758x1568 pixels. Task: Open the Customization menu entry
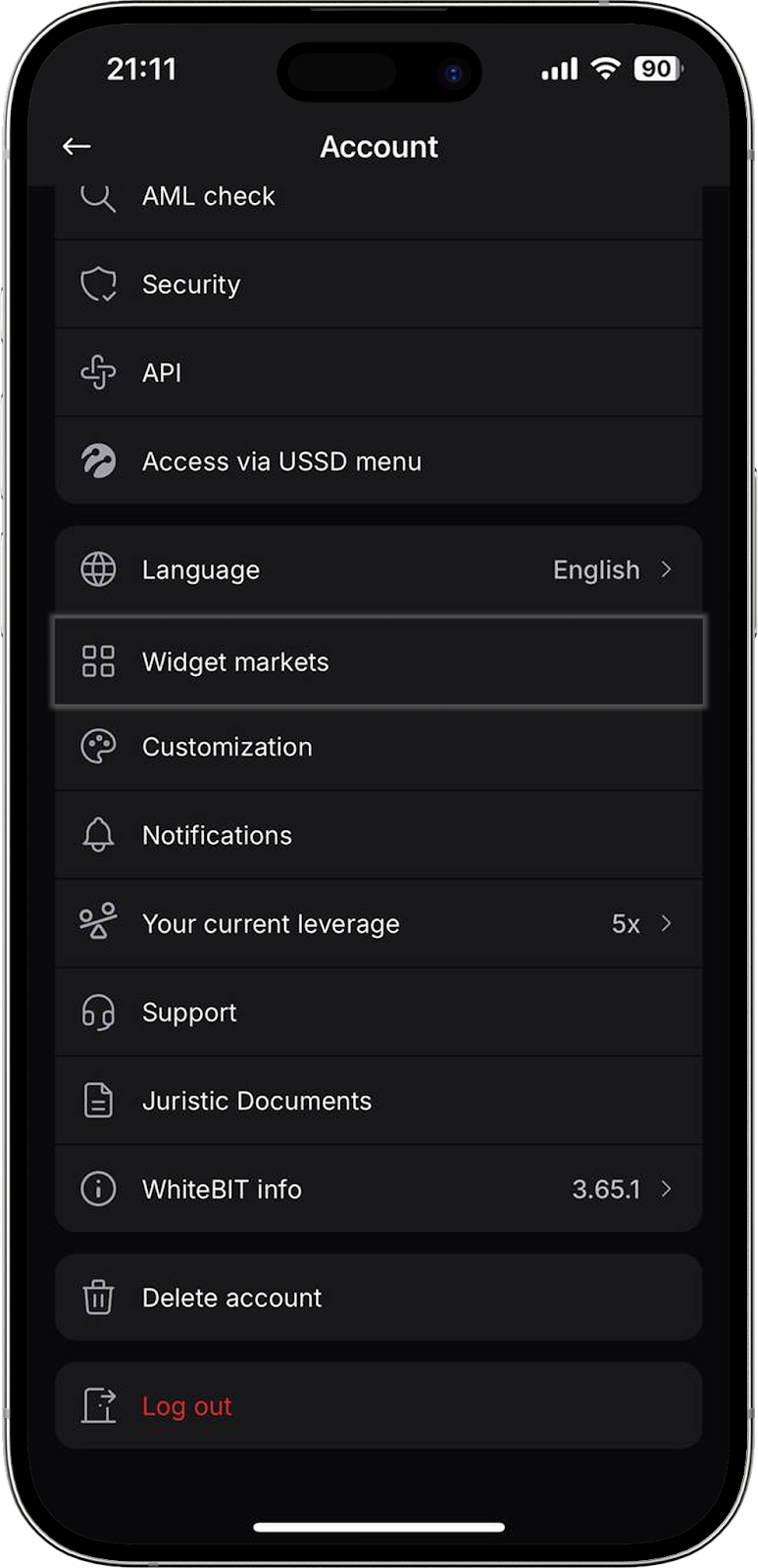tap(227, 747)
